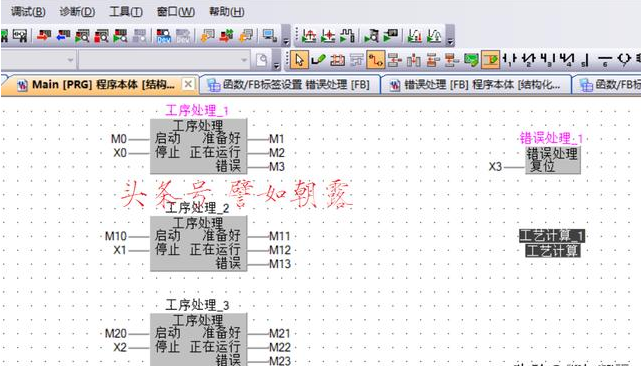
Task: Click input variable X0
Action: pos(120,153)
